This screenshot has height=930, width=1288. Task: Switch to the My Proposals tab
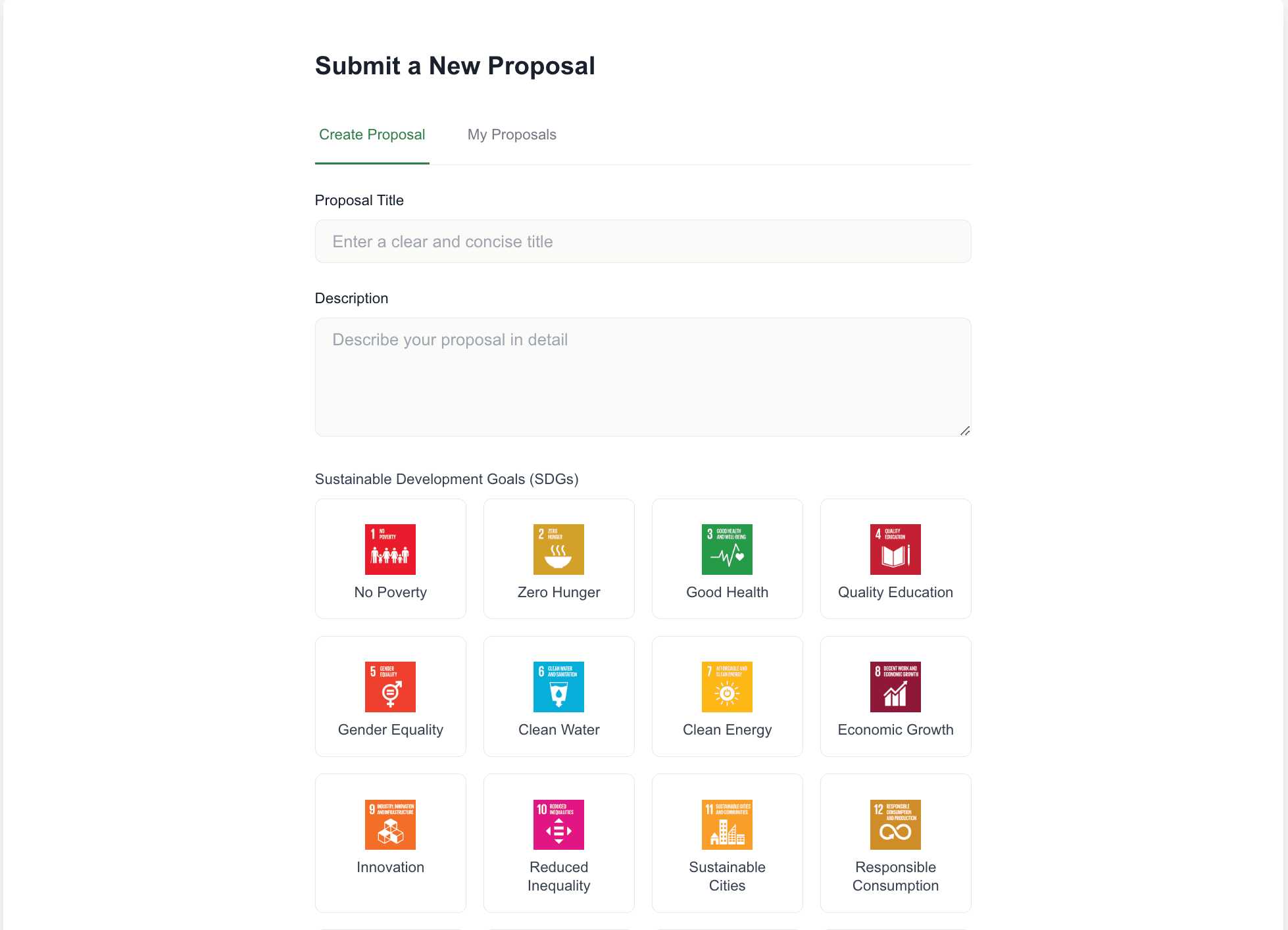(x=512, y=135)
